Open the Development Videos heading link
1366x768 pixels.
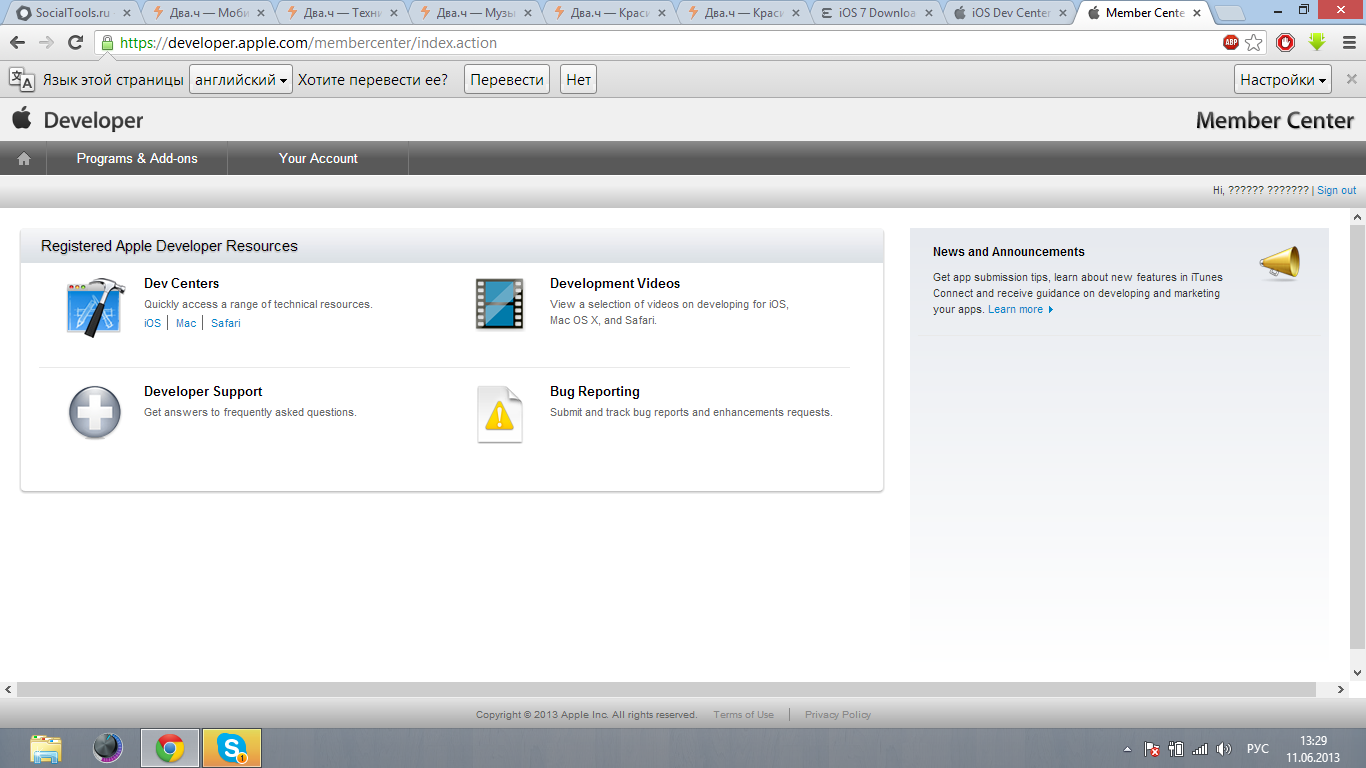tap(615, 283)
